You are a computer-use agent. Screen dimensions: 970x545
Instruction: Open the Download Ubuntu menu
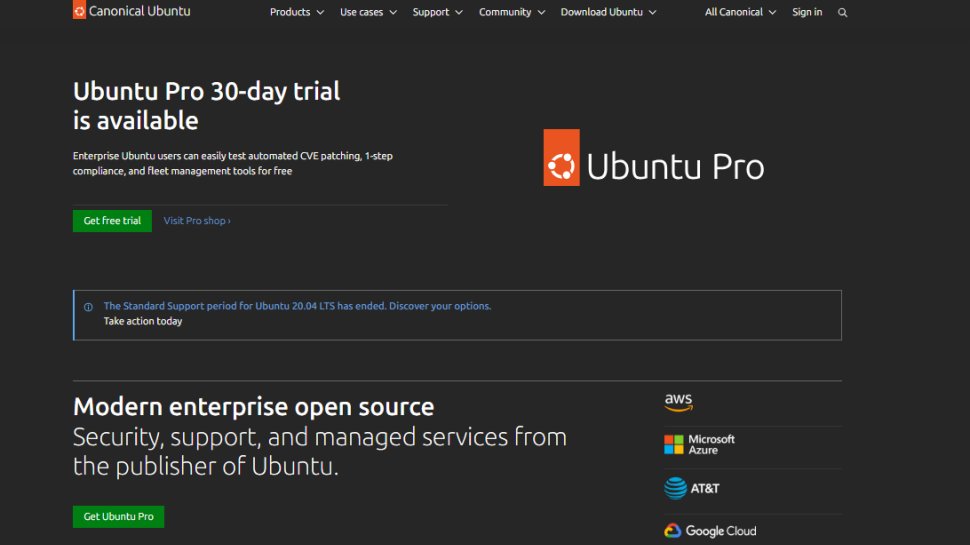[x=609, y=12]
